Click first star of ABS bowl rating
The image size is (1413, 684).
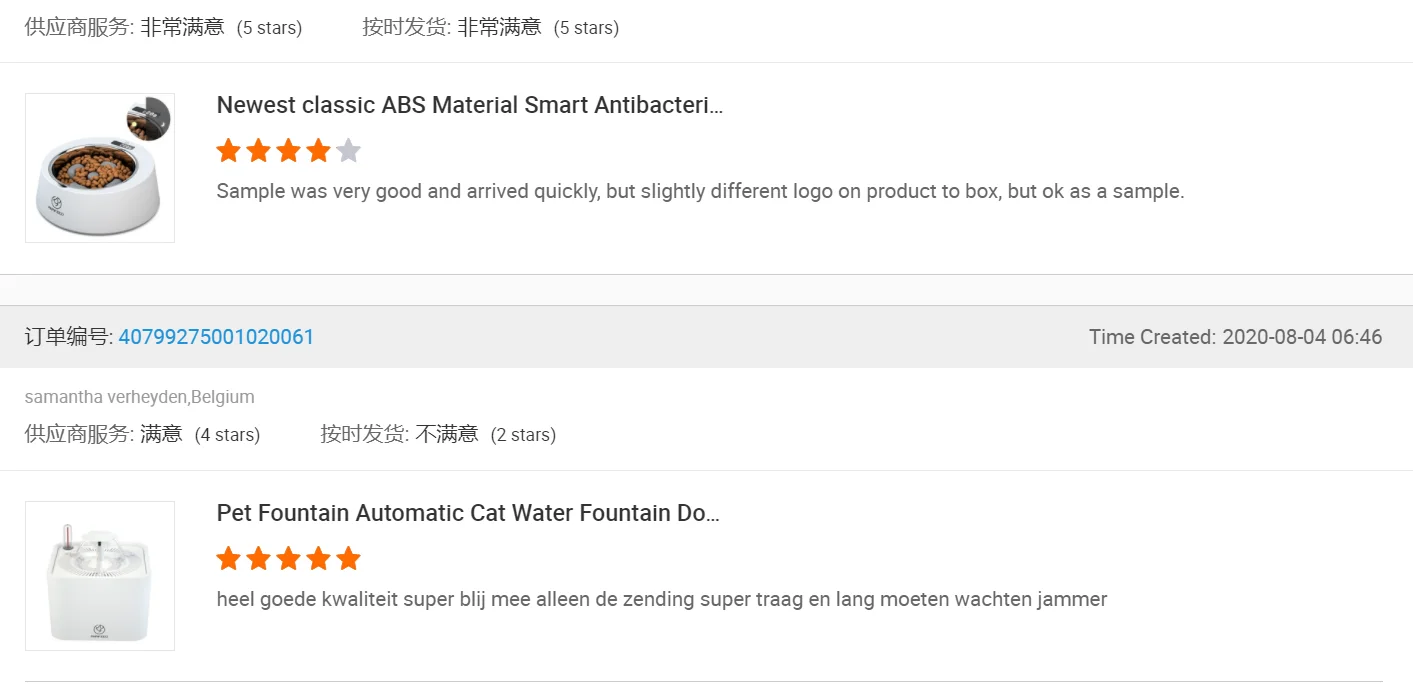pyautogui.click(x=229, y=151)
